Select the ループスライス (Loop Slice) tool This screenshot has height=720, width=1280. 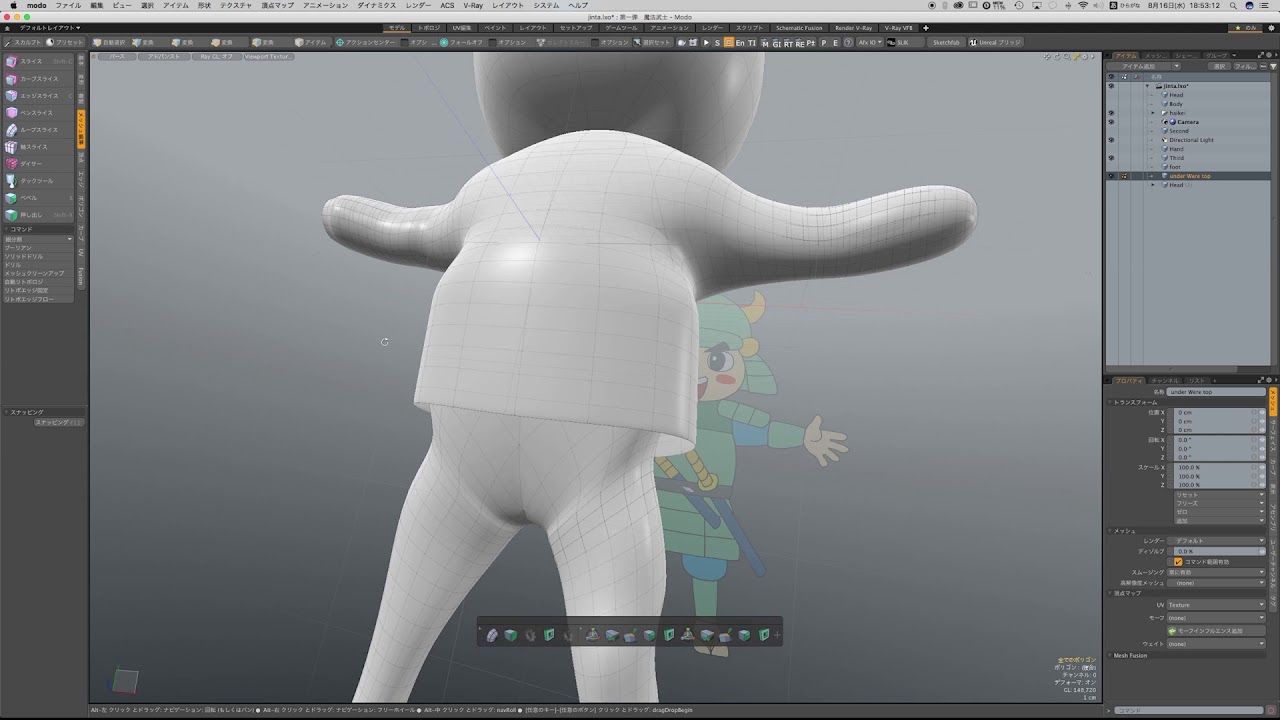coord(39,130)
